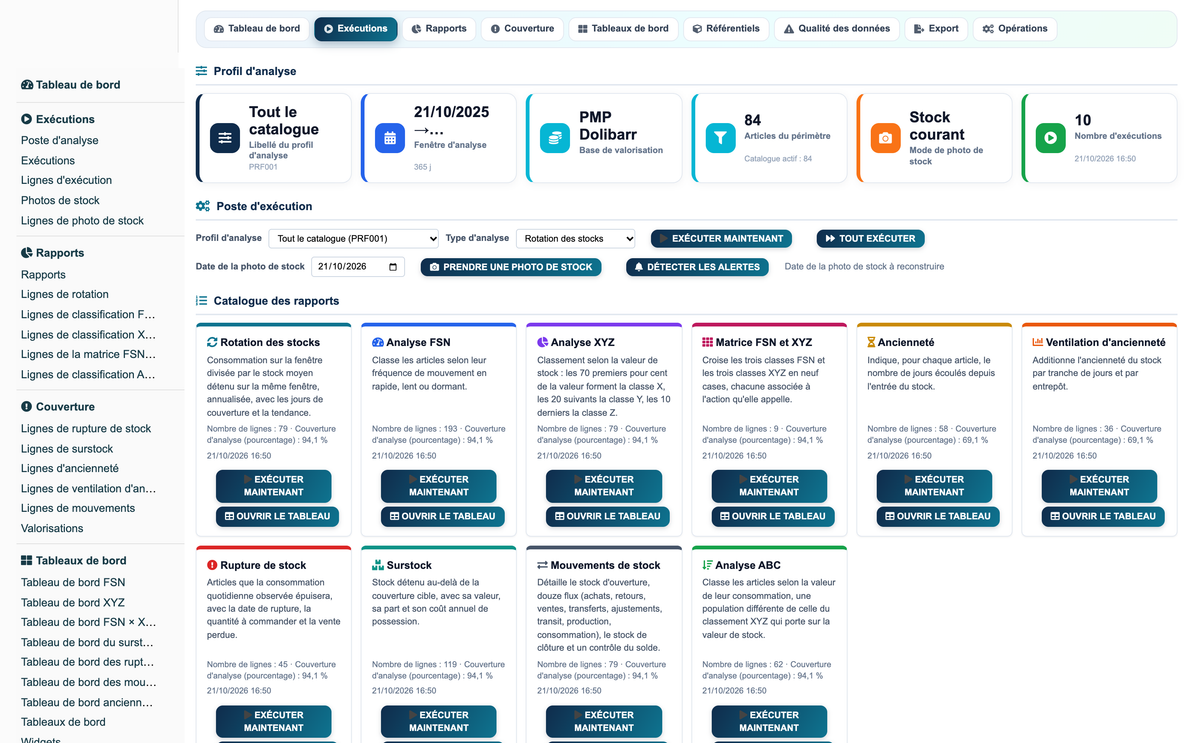Open Lignes de mouvements in the sidebar
Image resolution: width=1200 pixels, height=743 pixels.
78,509
